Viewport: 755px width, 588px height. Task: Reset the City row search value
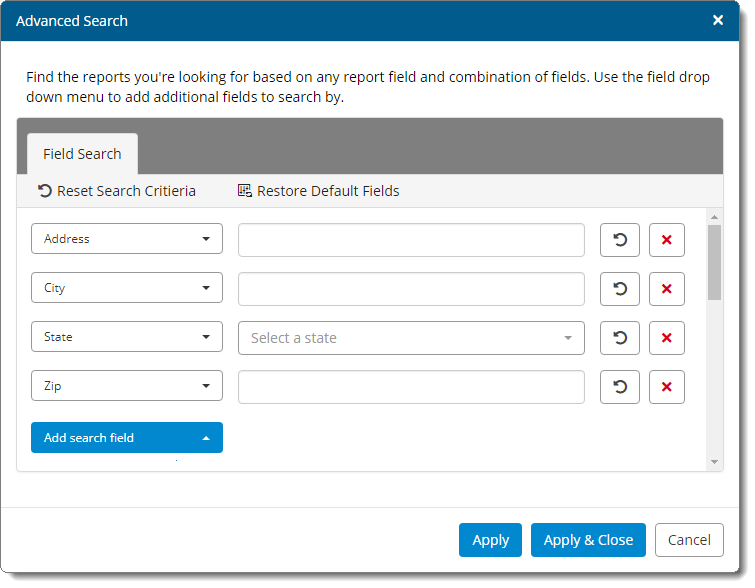(x=619, y=289)
